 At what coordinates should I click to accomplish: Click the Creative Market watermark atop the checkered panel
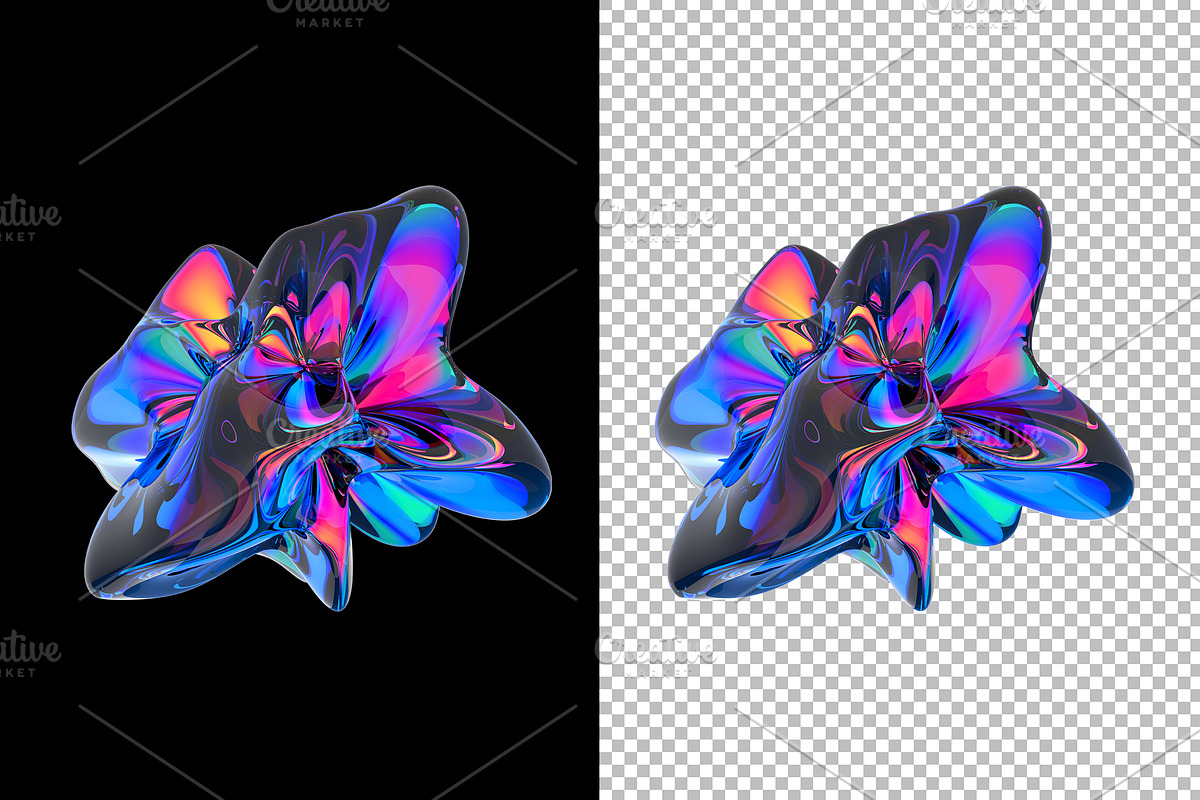coord(985,10)
